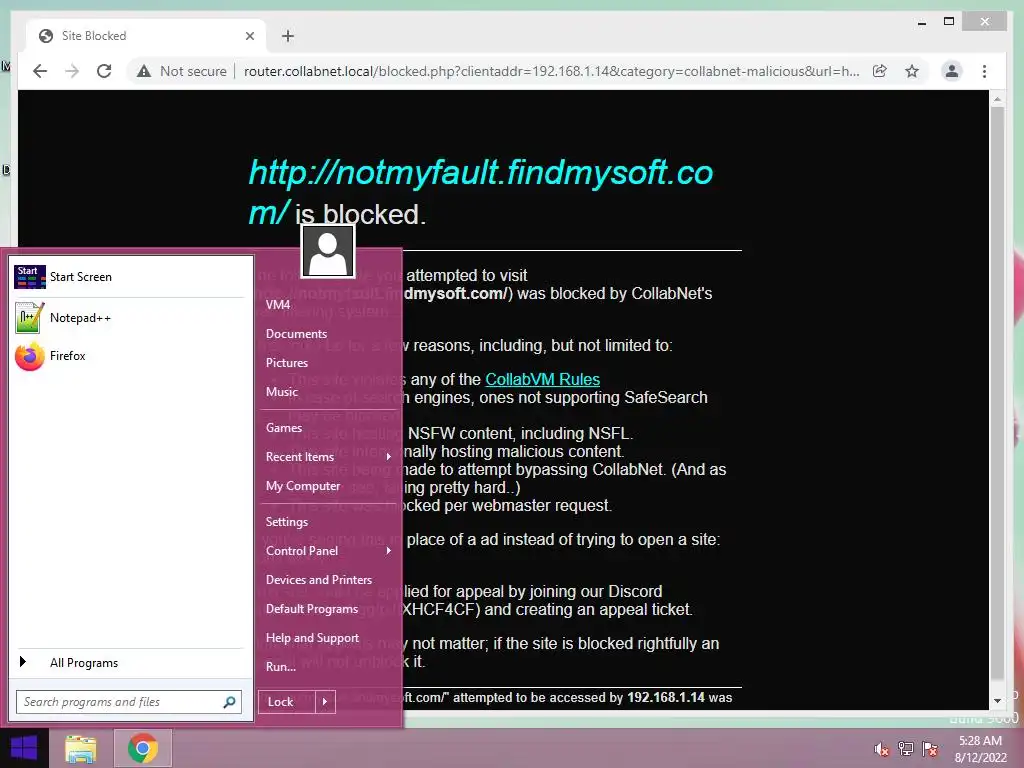
Task: Click the Not secure warning icon
Action: [144, 71]
